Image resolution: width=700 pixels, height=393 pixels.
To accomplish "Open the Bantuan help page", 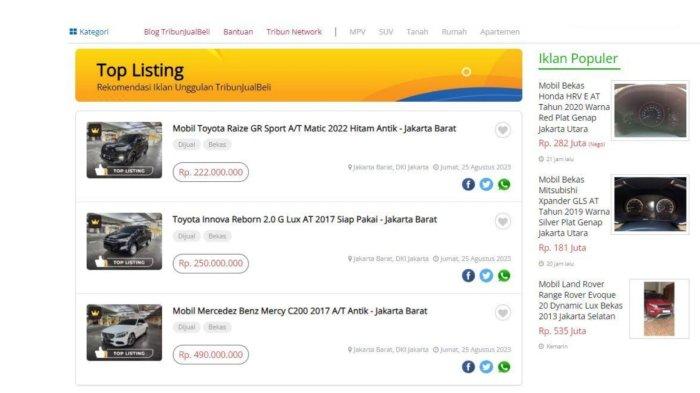I will coord(238,32).
